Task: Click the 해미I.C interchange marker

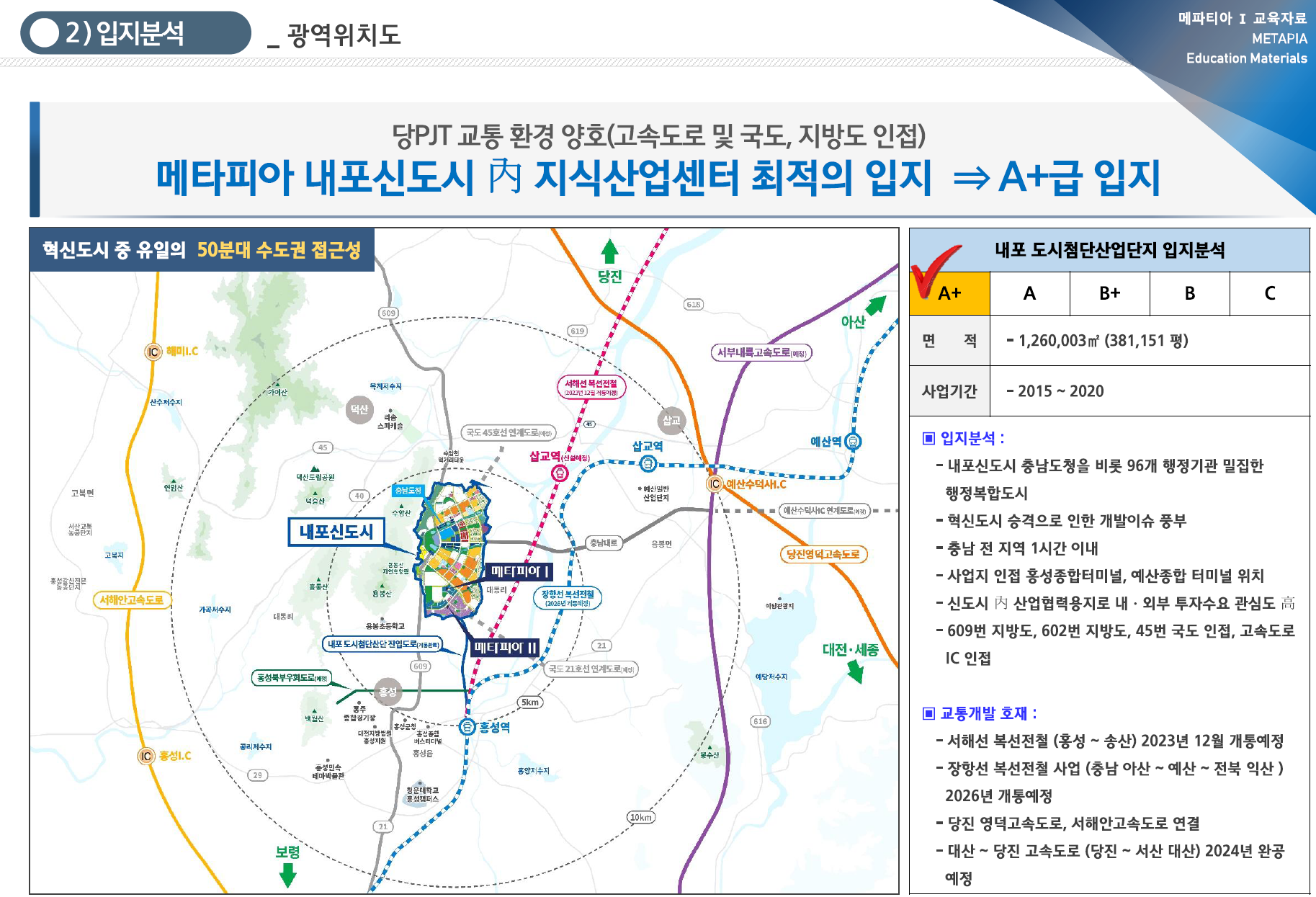Action: (153, 352)
